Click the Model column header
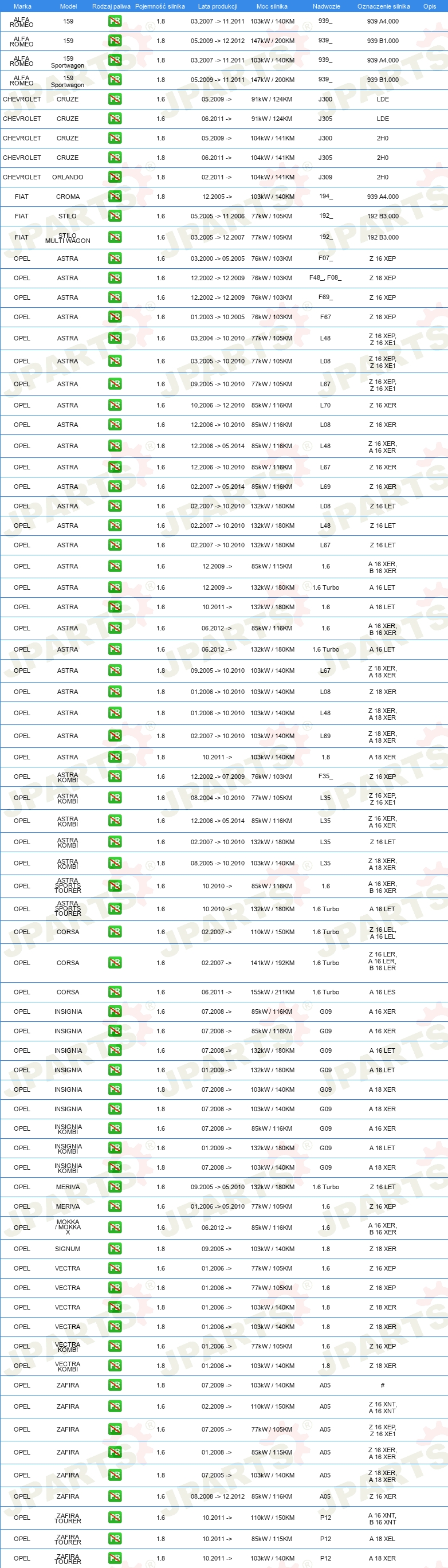This screenshot has height=1568, width=448. click(x=68, y=6)
